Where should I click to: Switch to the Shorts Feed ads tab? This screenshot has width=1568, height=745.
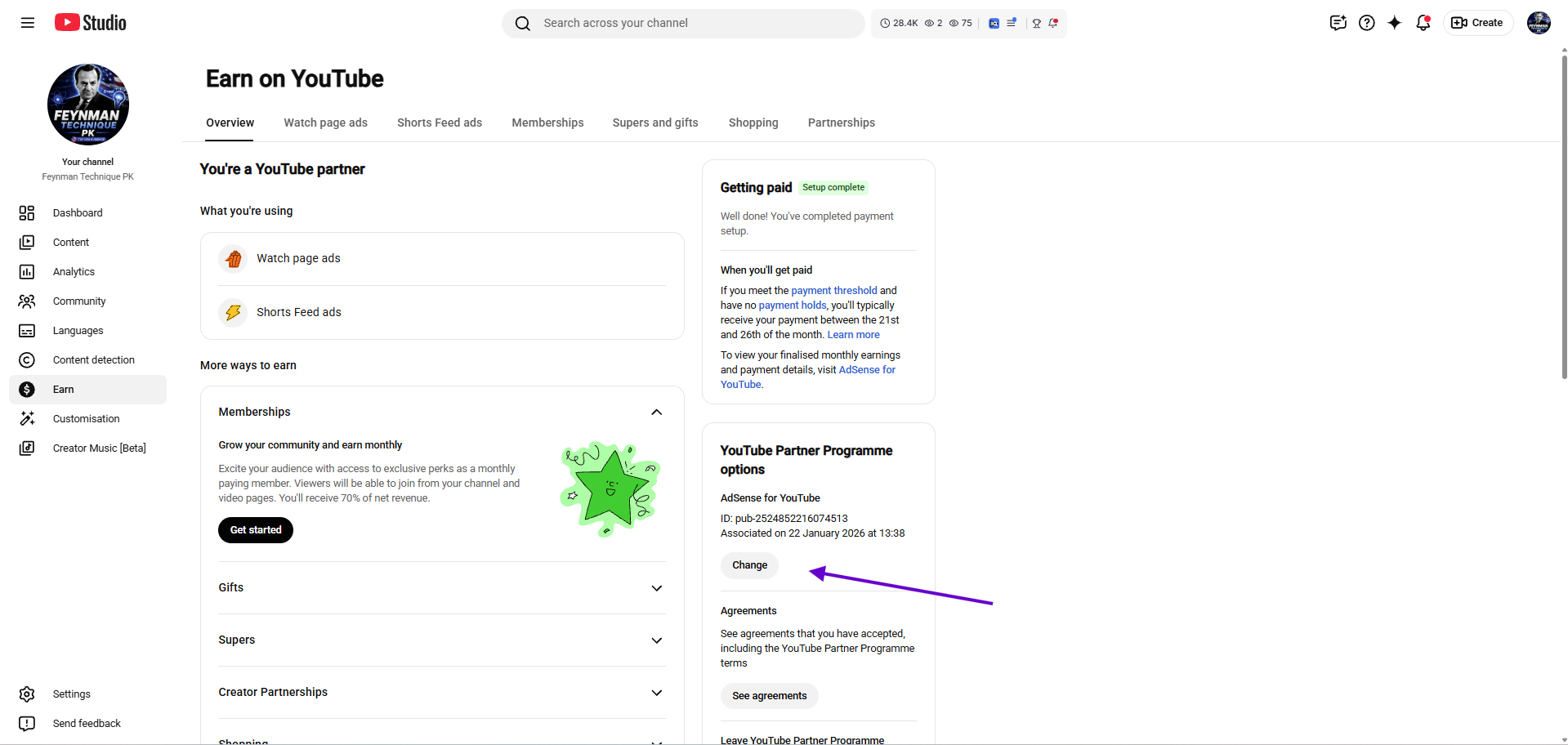pos(440,123)
